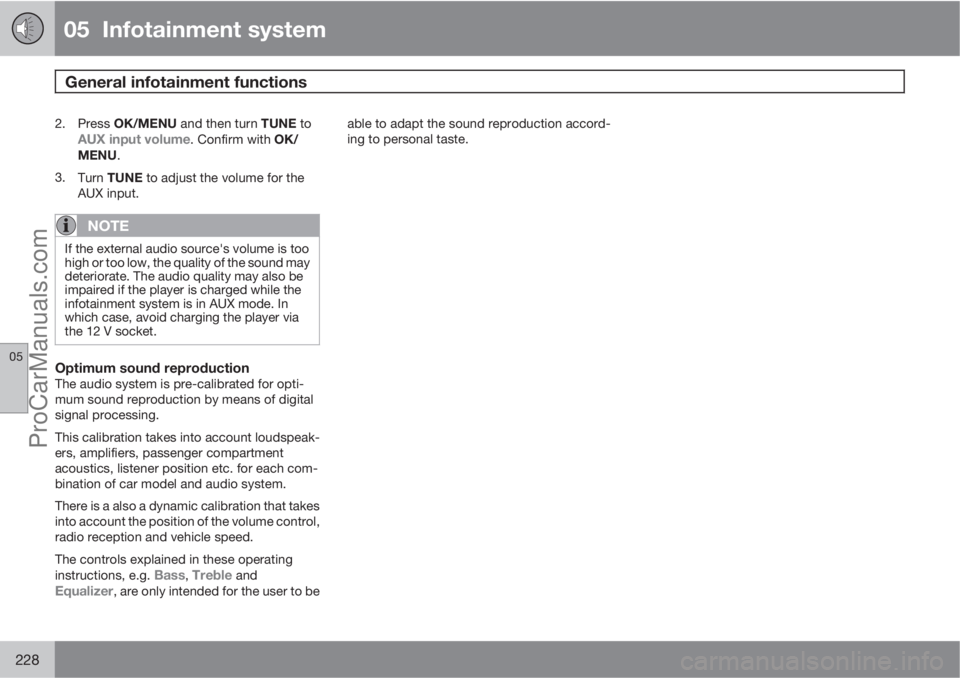The height and width of the screenshot is (678, 960).
Task: Click the bold 'TUNE' in step 3
Action: point(125,178)
